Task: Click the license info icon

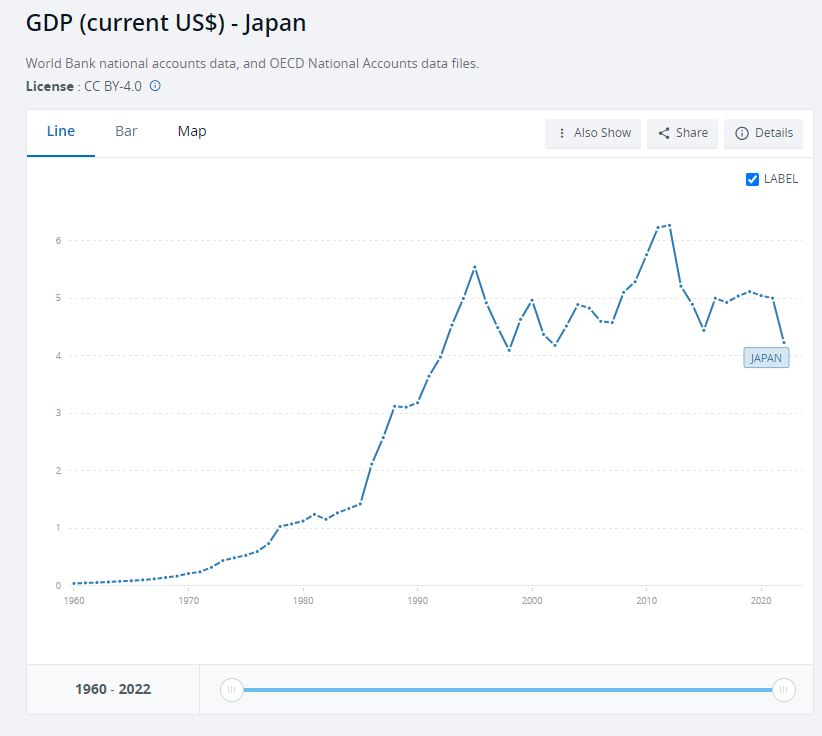Action: (155, 85)
